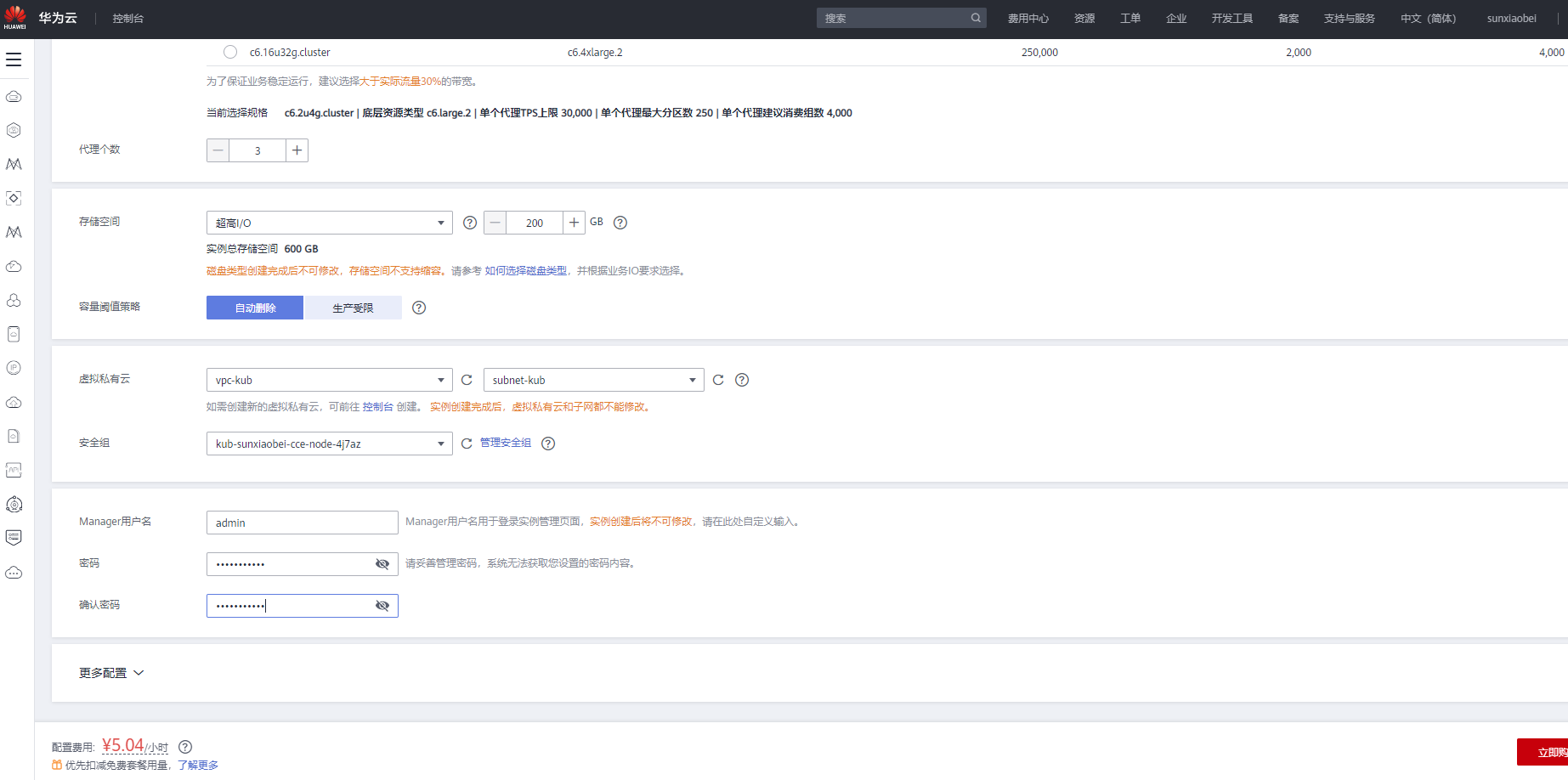This screenshot has height=780, width=1568.
Task: Open the kub-sunxiaobei-cce-node-4j7az security group dropdown
Action: pyautogui.click(x=330, y=444)
